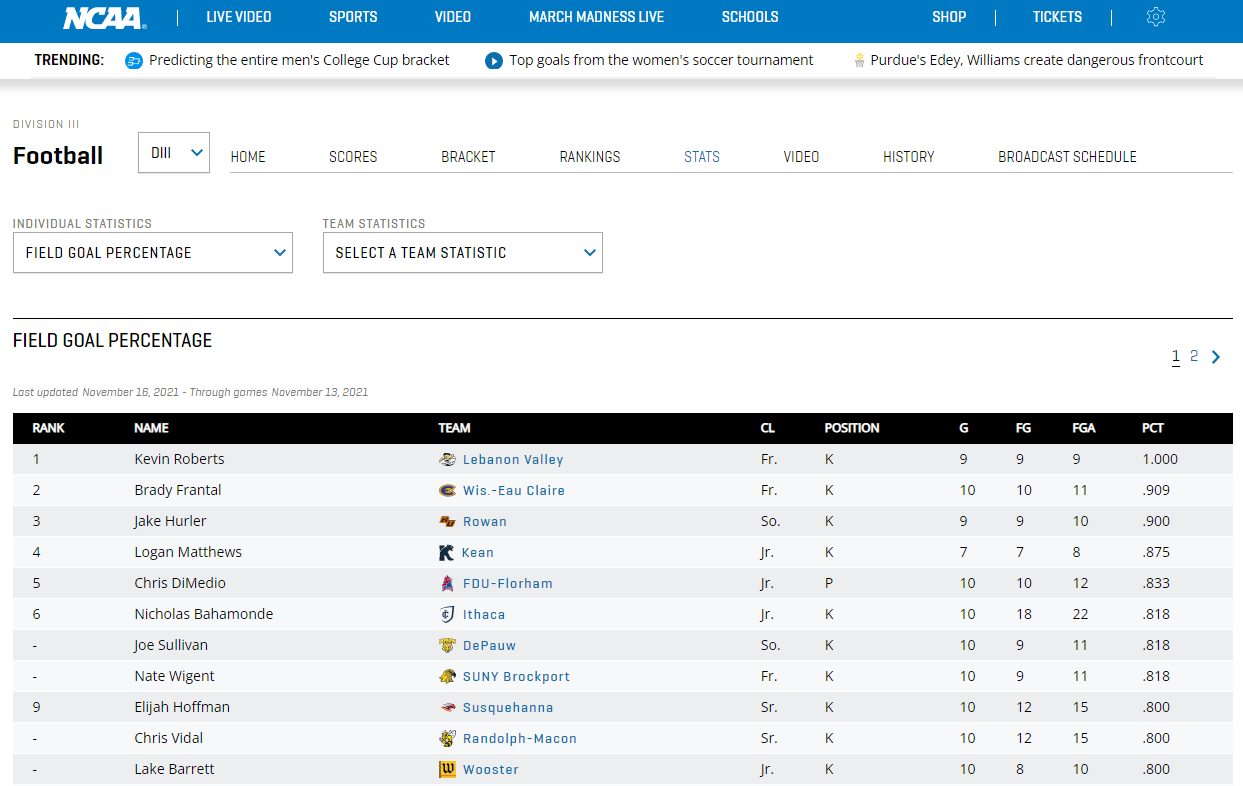
Task: Click the Ithaca team logo
Action: point(447,615)
